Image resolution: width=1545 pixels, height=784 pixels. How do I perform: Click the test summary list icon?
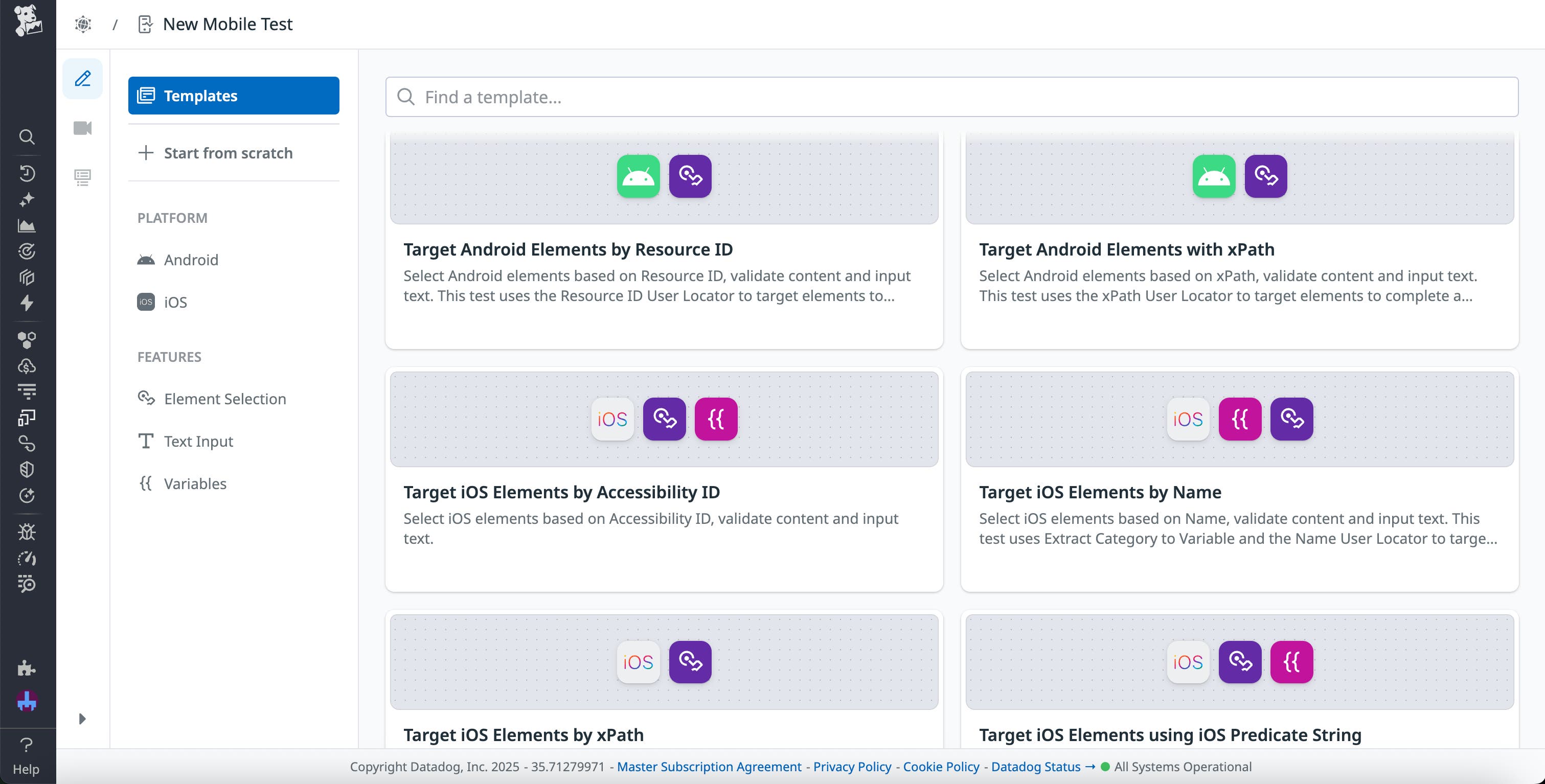pyautogui.click(x=83, y=176)
